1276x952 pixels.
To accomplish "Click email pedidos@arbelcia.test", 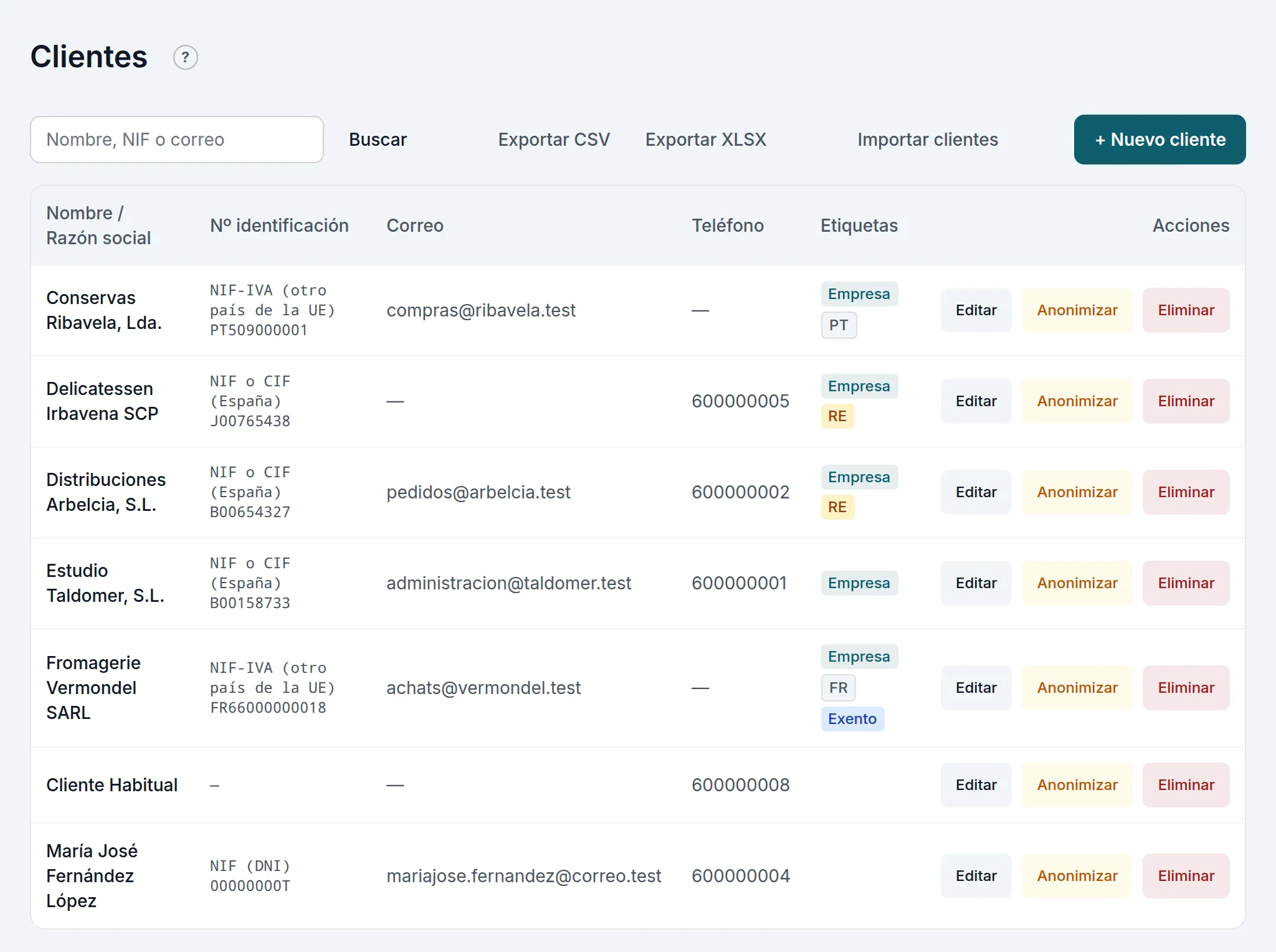I will click(478, 492).
